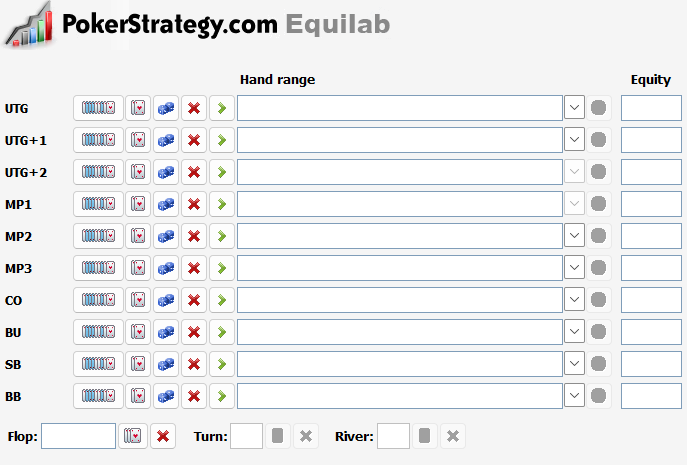Viewport: 687px width, 465px height.
Task: Expand the CO hand range dropdown
Action: 574,300
